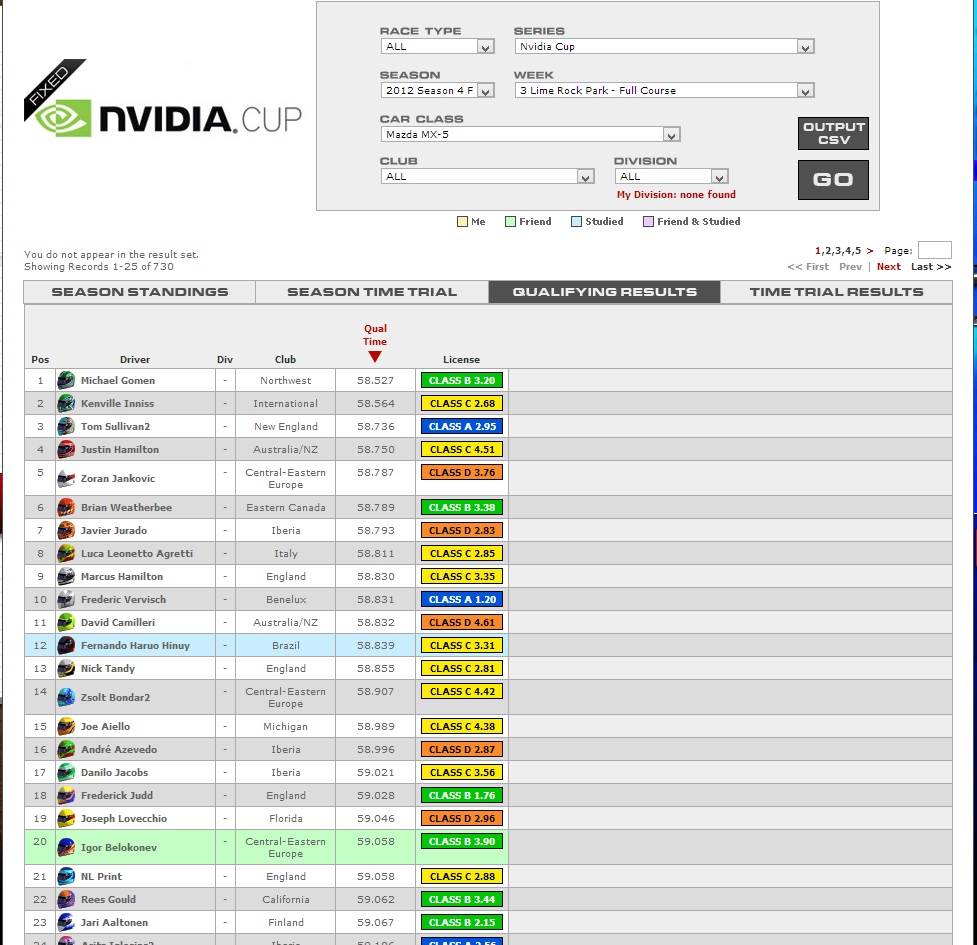Open the Time Trial Results tab

pos(836,292)
